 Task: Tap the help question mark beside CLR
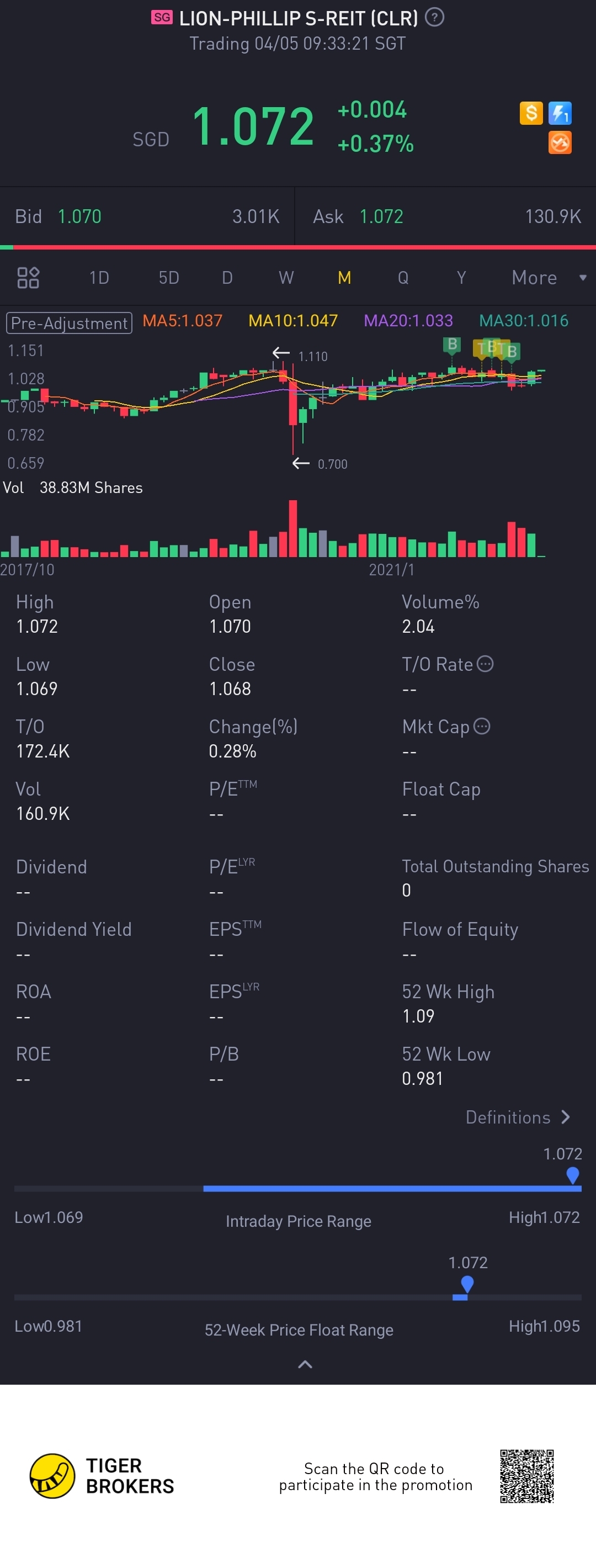click(x=434, y=18)
